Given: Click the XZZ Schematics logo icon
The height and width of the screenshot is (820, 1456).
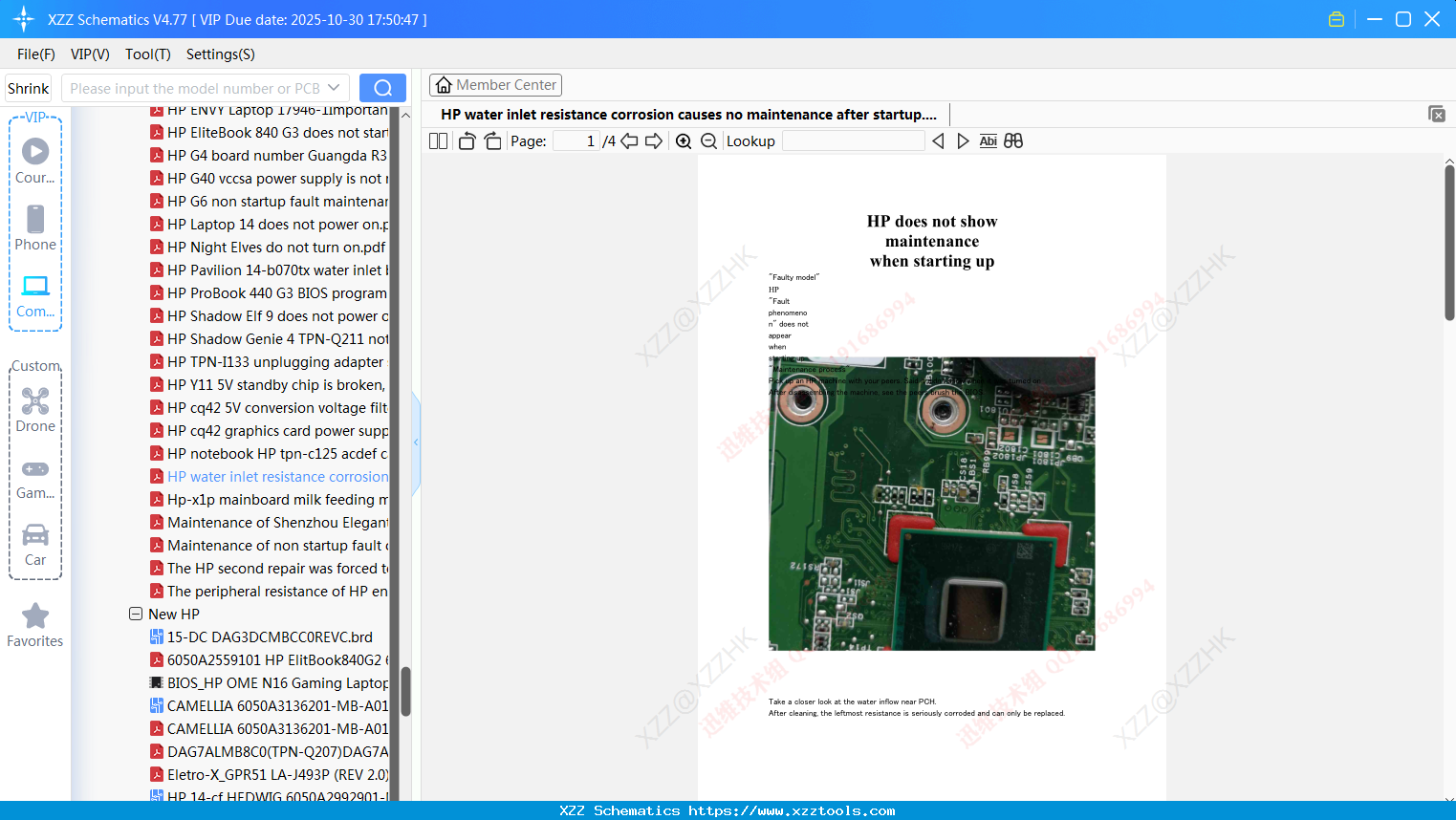Looking at the screenshot, I should click(23, 19).
